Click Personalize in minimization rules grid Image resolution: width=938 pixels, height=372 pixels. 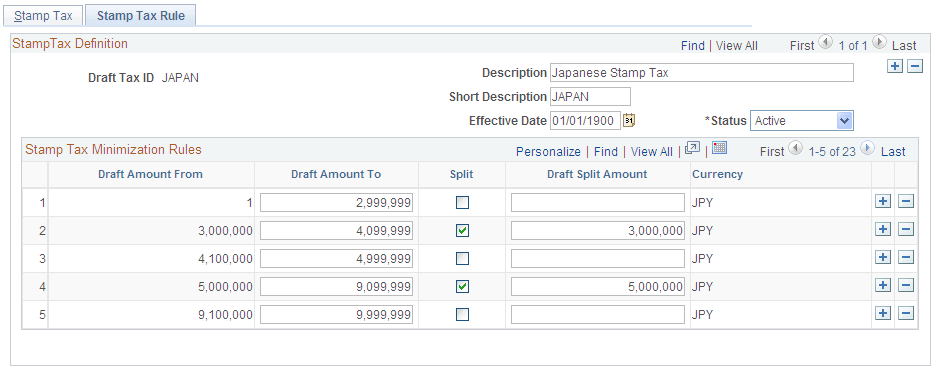[x=548, y=152]
